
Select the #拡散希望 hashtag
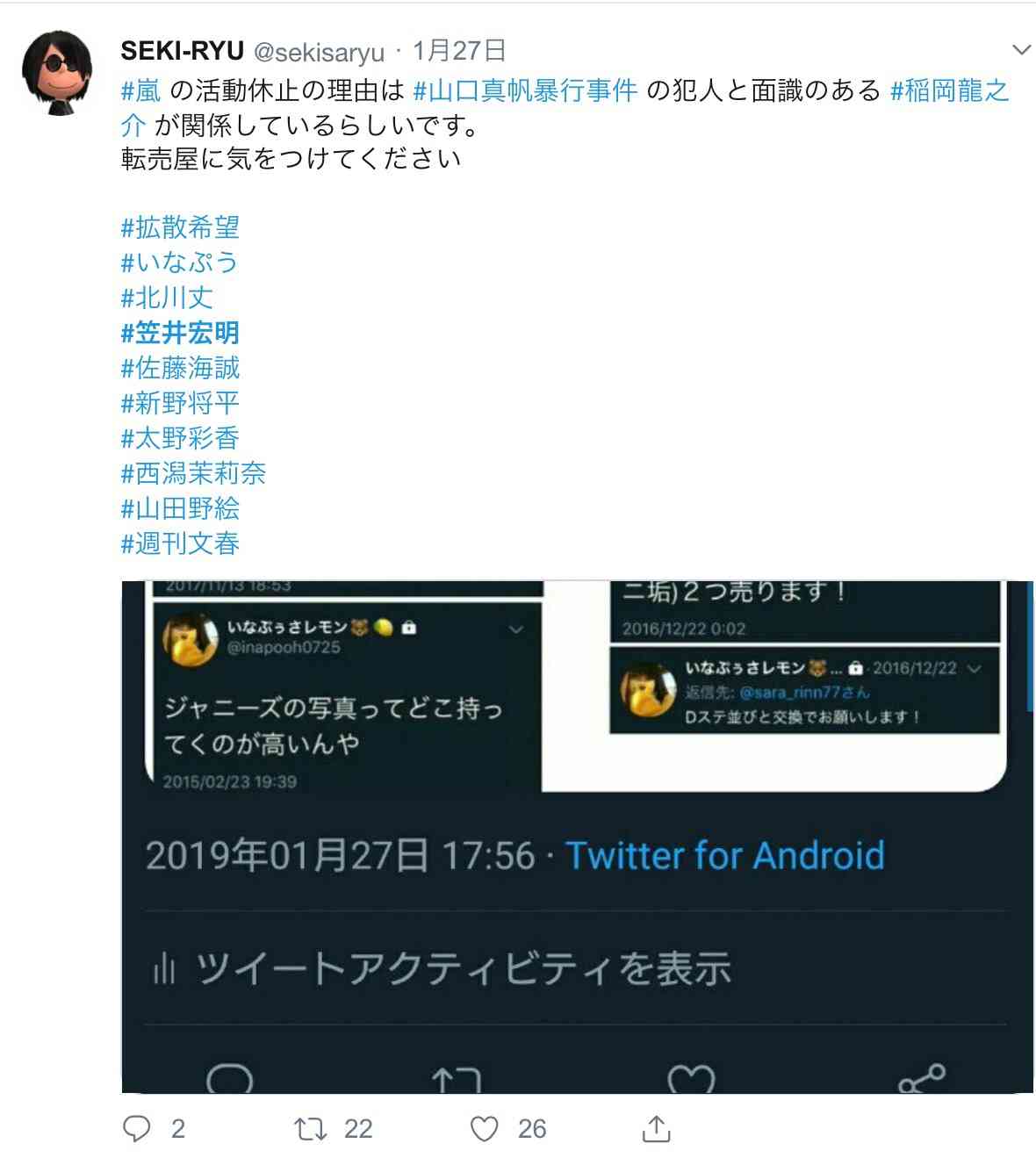[180, 227]
